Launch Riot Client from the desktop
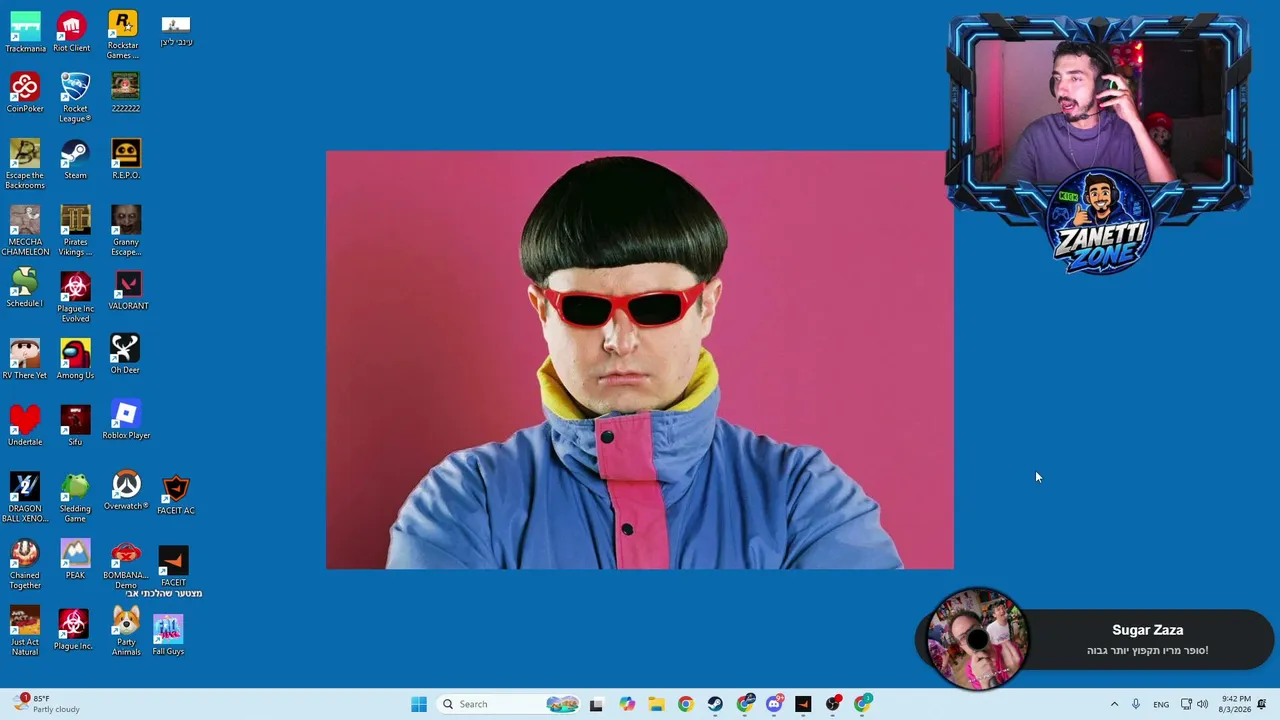Viewport: 1280px width, 720px height. tap(71, 32)
